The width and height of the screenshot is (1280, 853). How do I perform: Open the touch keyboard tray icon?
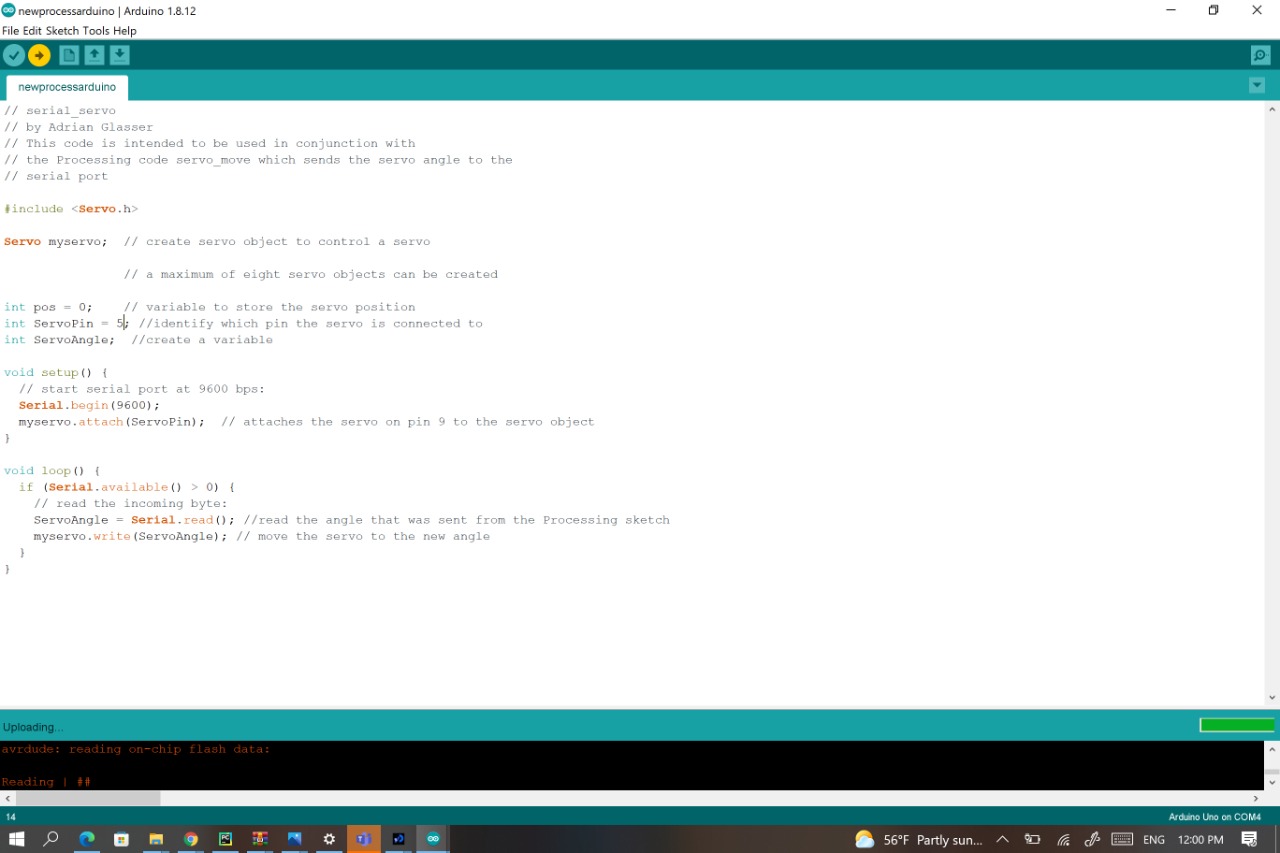[1122, 840]
